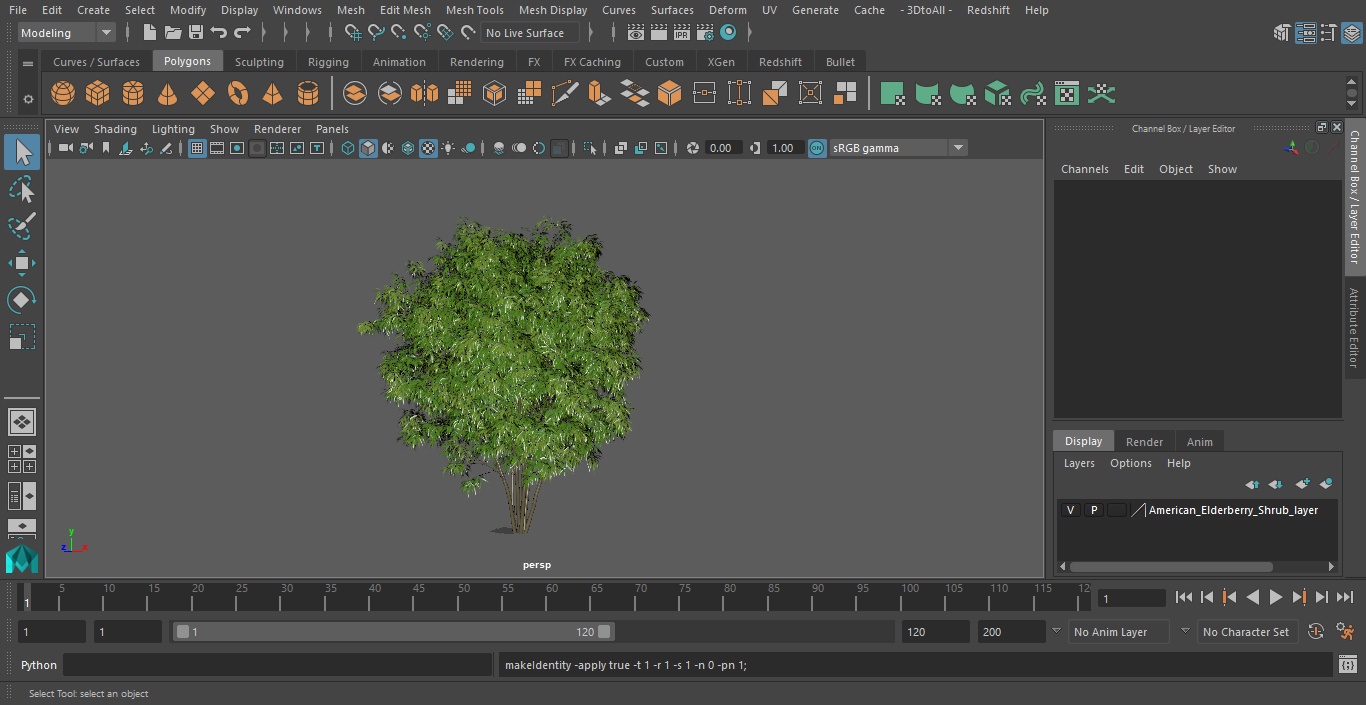This screenshot has height=705, width=1366.
Task: Create a polygon pyramid from the shelf
Action: (272, 94)
